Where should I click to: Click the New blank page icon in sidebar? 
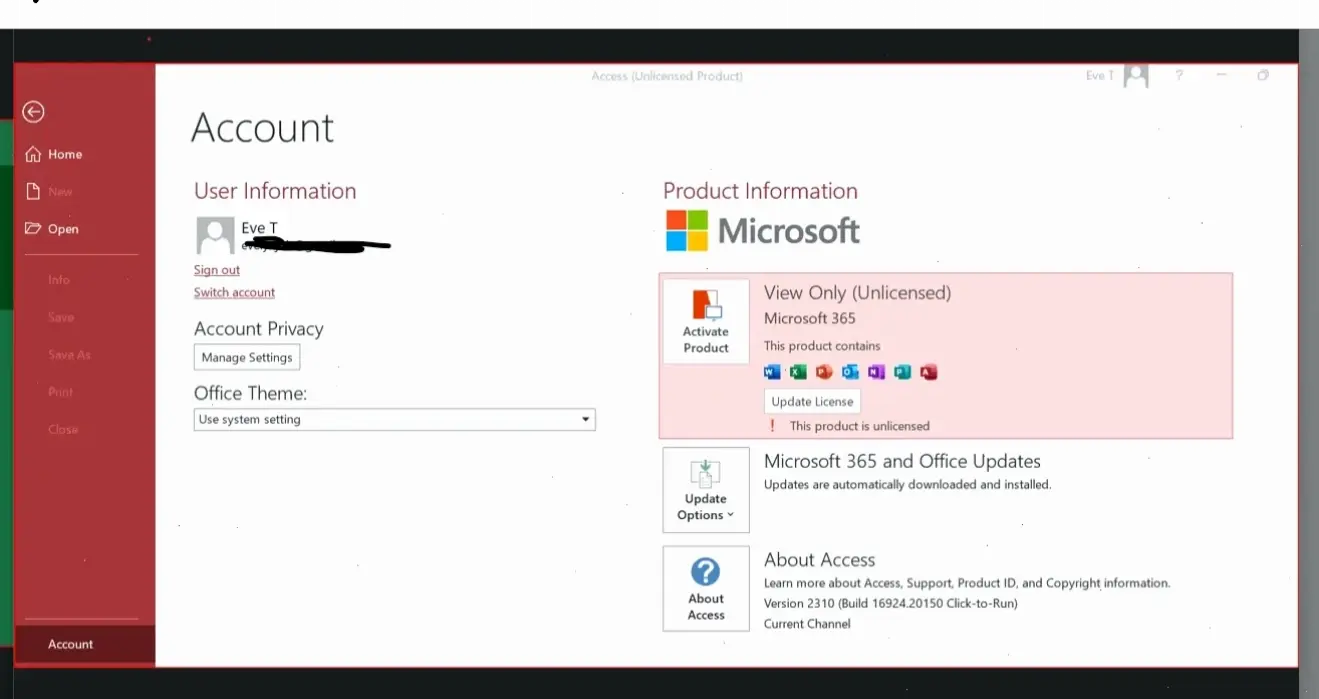(x=33, y=191)
